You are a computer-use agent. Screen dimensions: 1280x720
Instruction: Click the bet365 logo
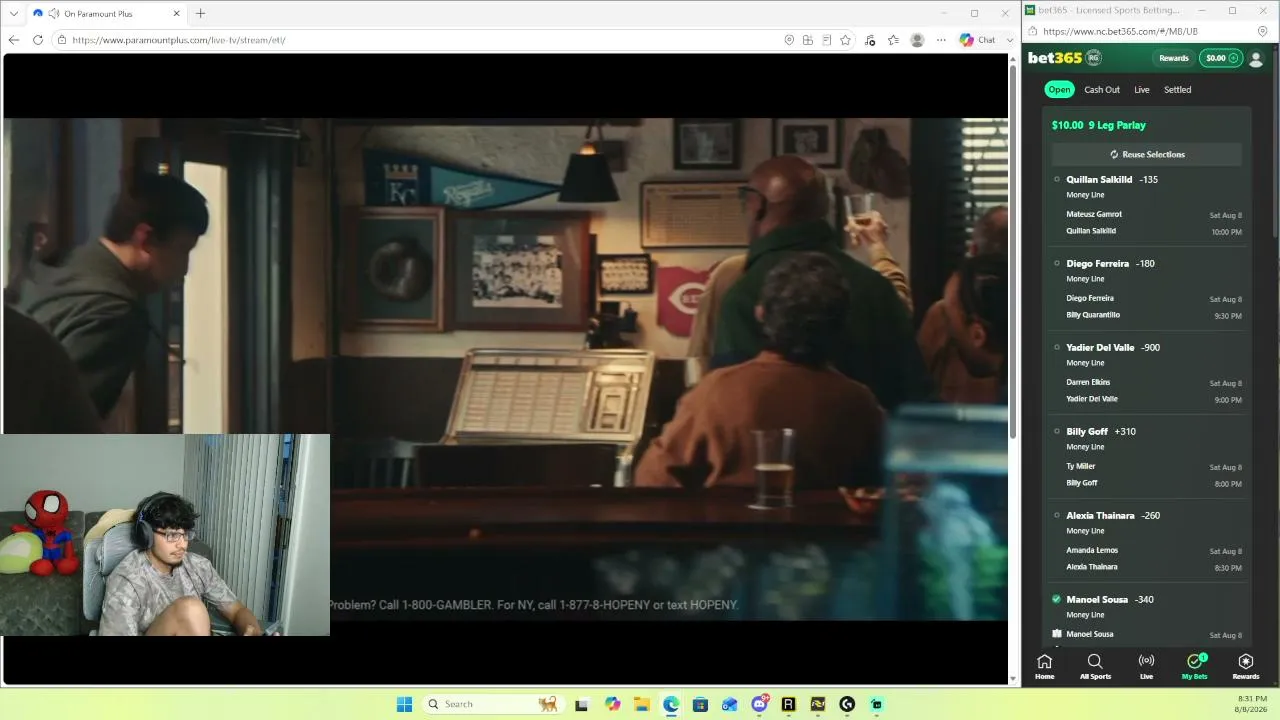[x=1055, y=58]
